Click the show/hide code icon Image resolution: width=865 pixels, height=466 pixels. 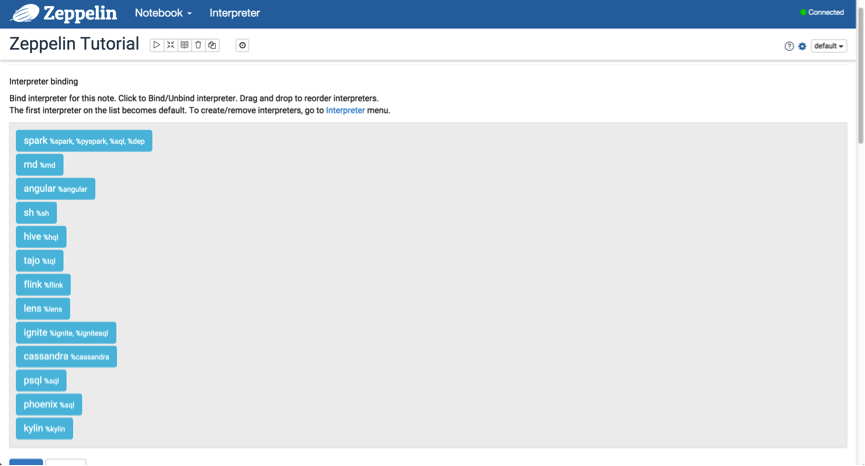(171, 45)
